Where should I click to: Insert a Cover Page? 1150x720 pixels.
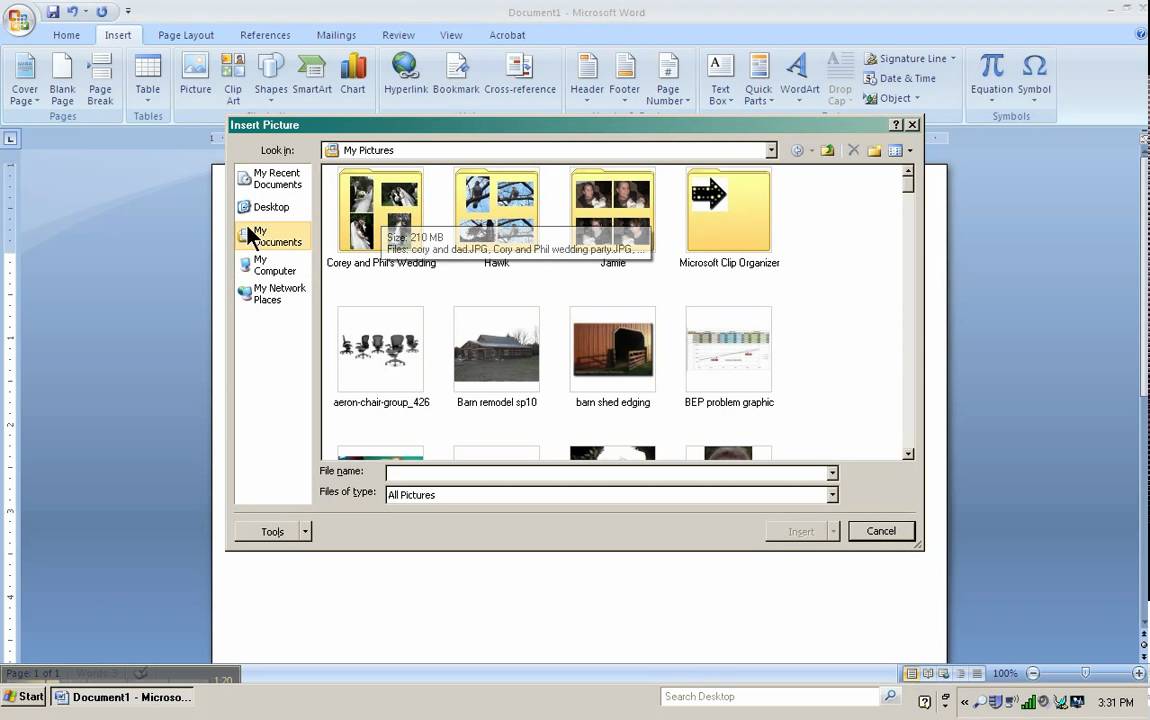point(24,79)
